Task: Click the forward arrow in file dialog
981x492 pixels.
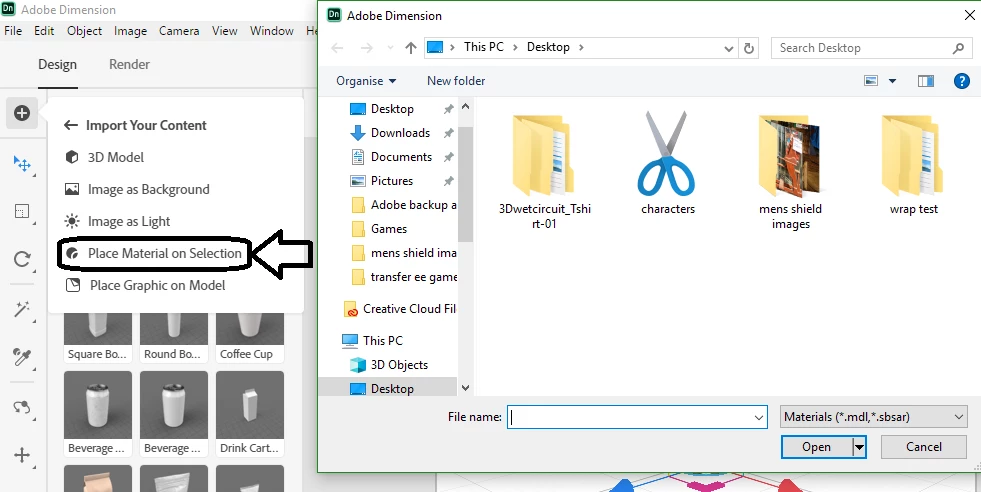Action: [367, 48]
